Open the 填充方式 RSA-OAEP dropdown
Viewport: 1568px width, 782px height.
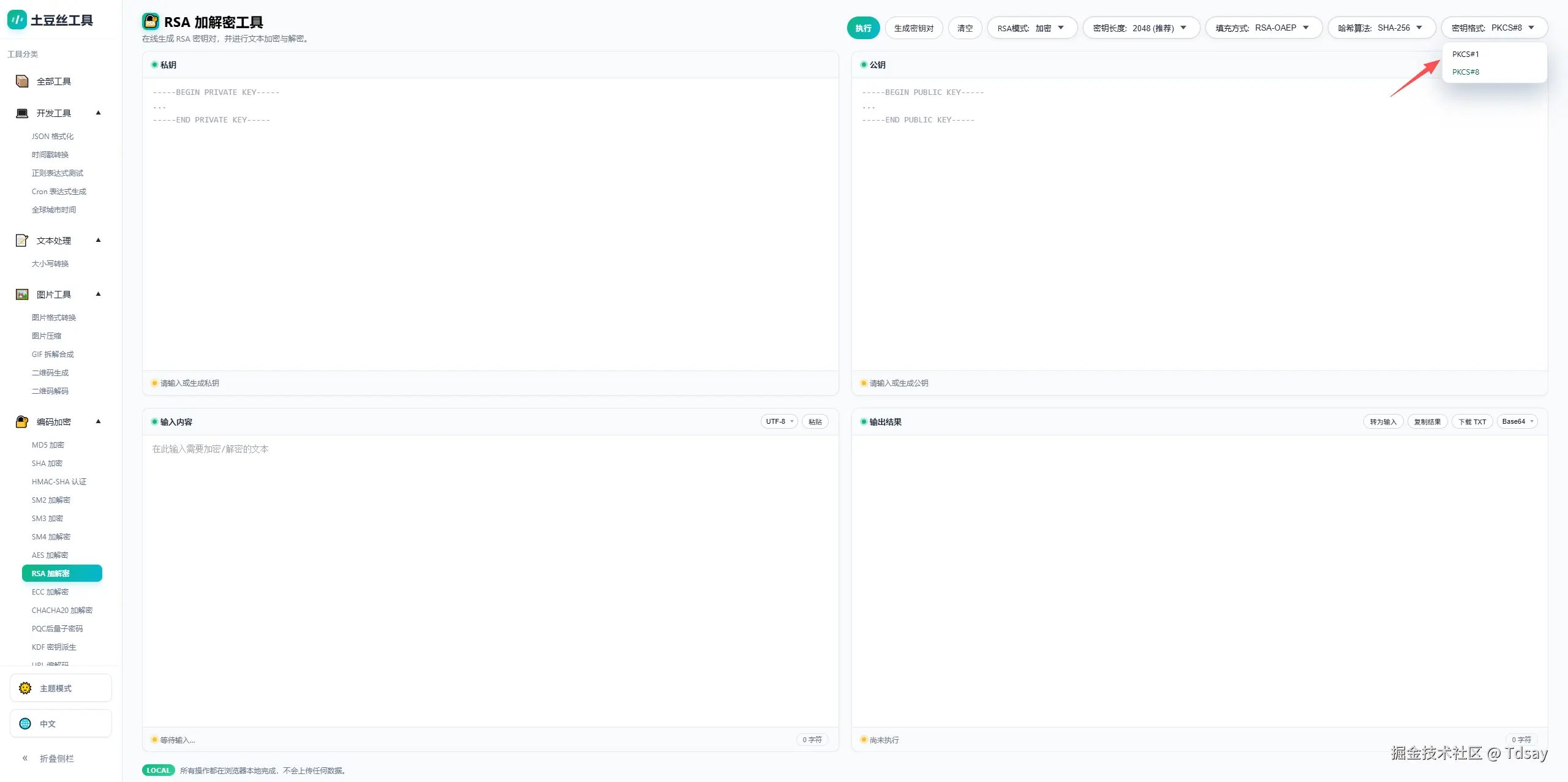pos(1263,28)
